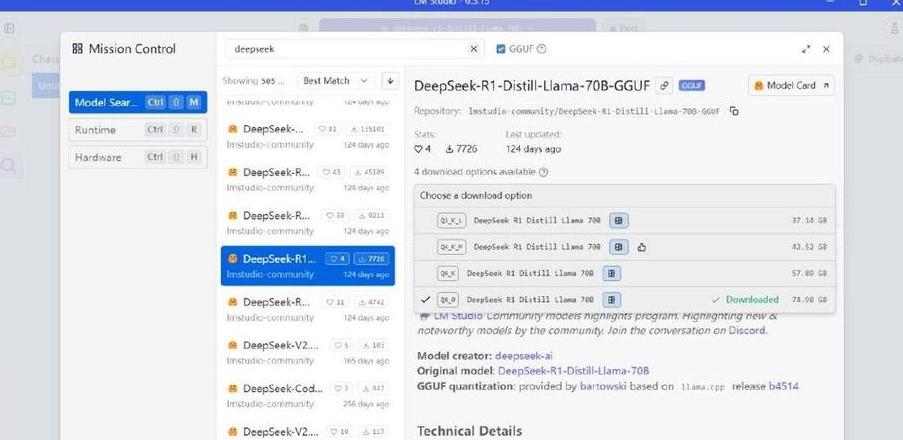Open the Discord link

[x=747, y=331]
